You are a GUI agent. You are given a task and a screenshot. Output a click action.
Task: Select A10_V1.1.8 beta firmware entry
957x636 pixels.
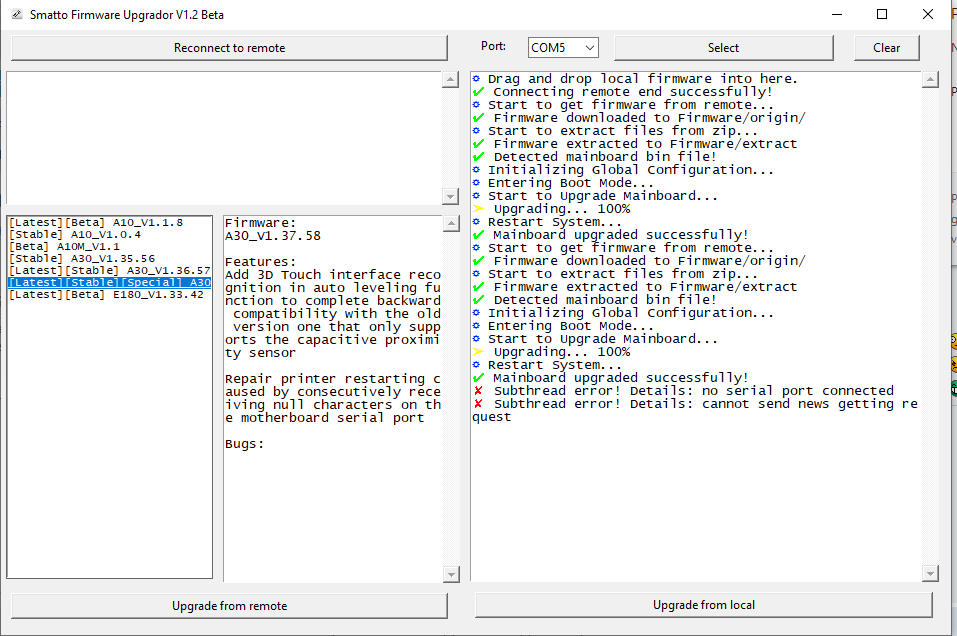coord(96,222)
